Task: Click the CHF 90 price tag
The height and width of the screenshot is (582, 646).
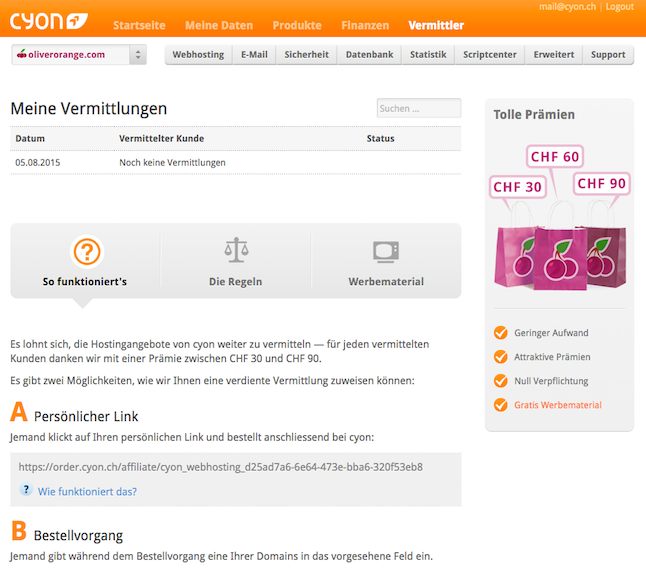Action: [x=602, y=183]
